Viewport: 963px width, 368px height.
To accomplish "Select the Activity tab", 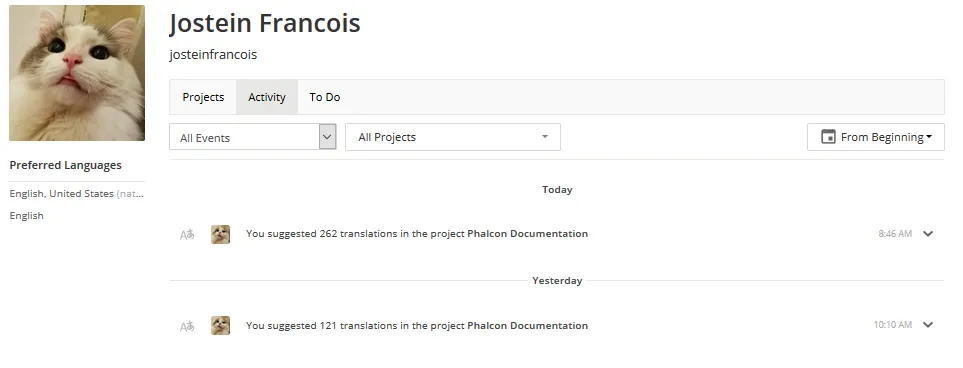I will point(267,97).
